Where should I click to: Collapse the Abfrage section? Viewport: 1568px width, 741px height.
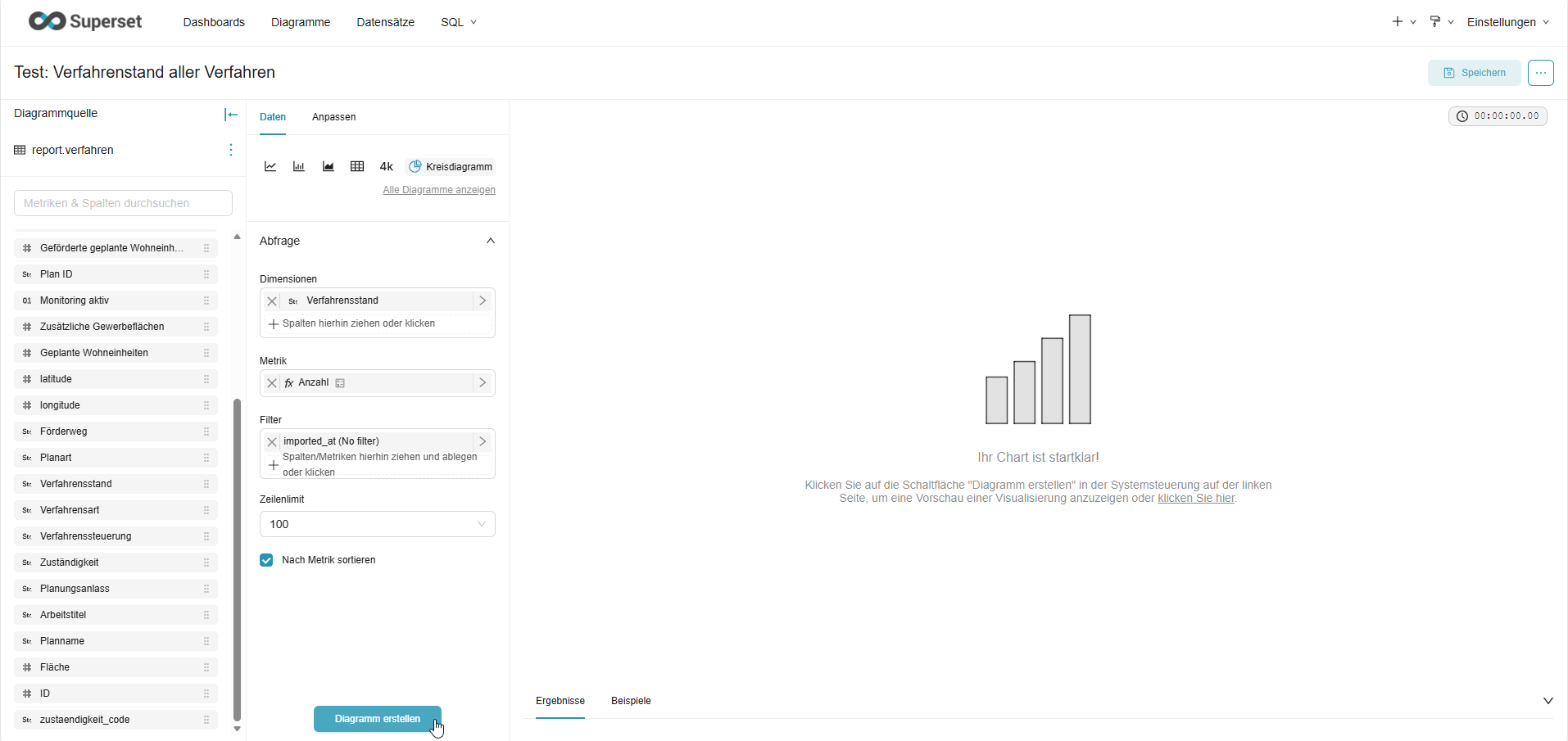pos(491,241)
